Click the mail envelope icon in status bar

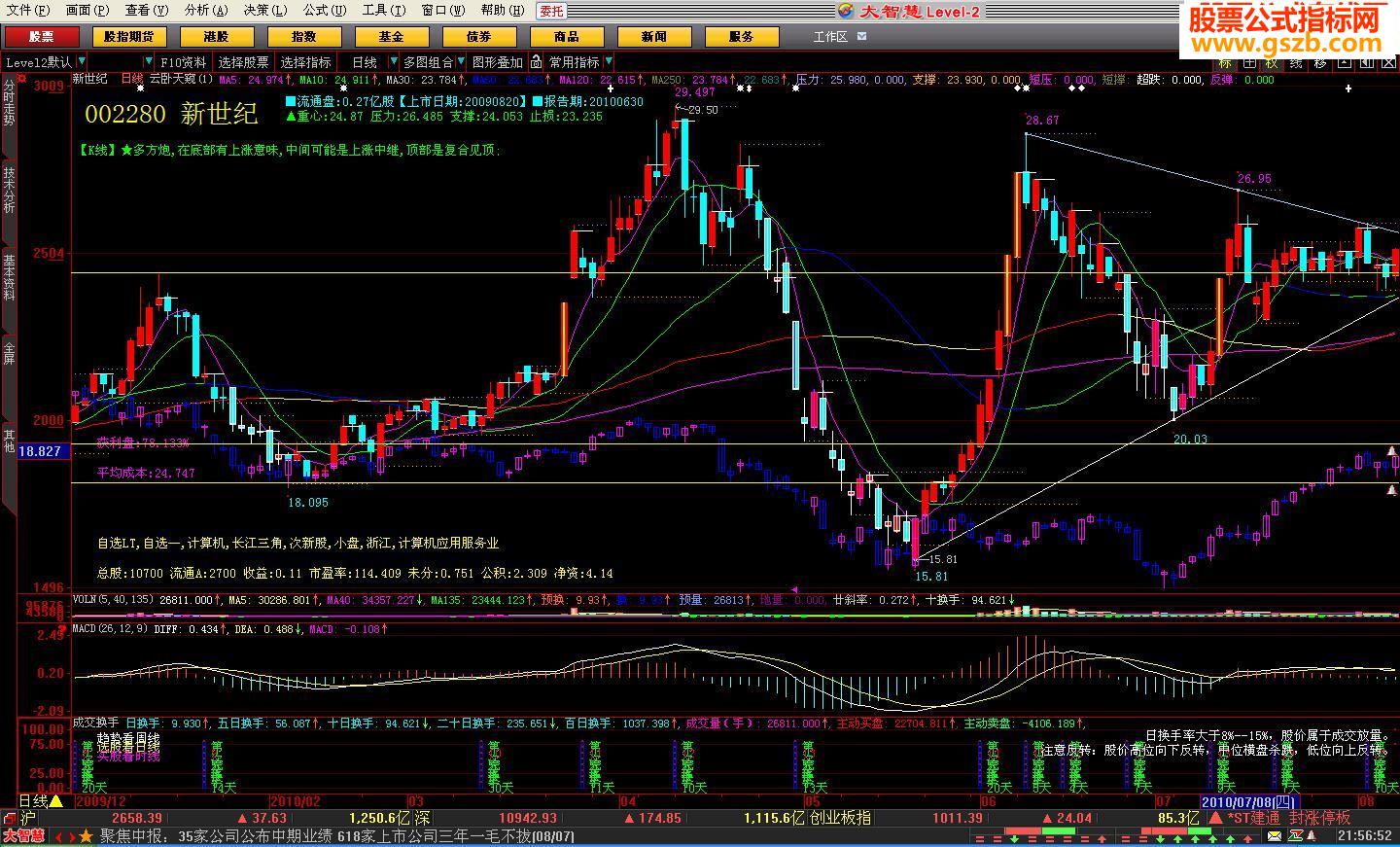coord(1274,836)
